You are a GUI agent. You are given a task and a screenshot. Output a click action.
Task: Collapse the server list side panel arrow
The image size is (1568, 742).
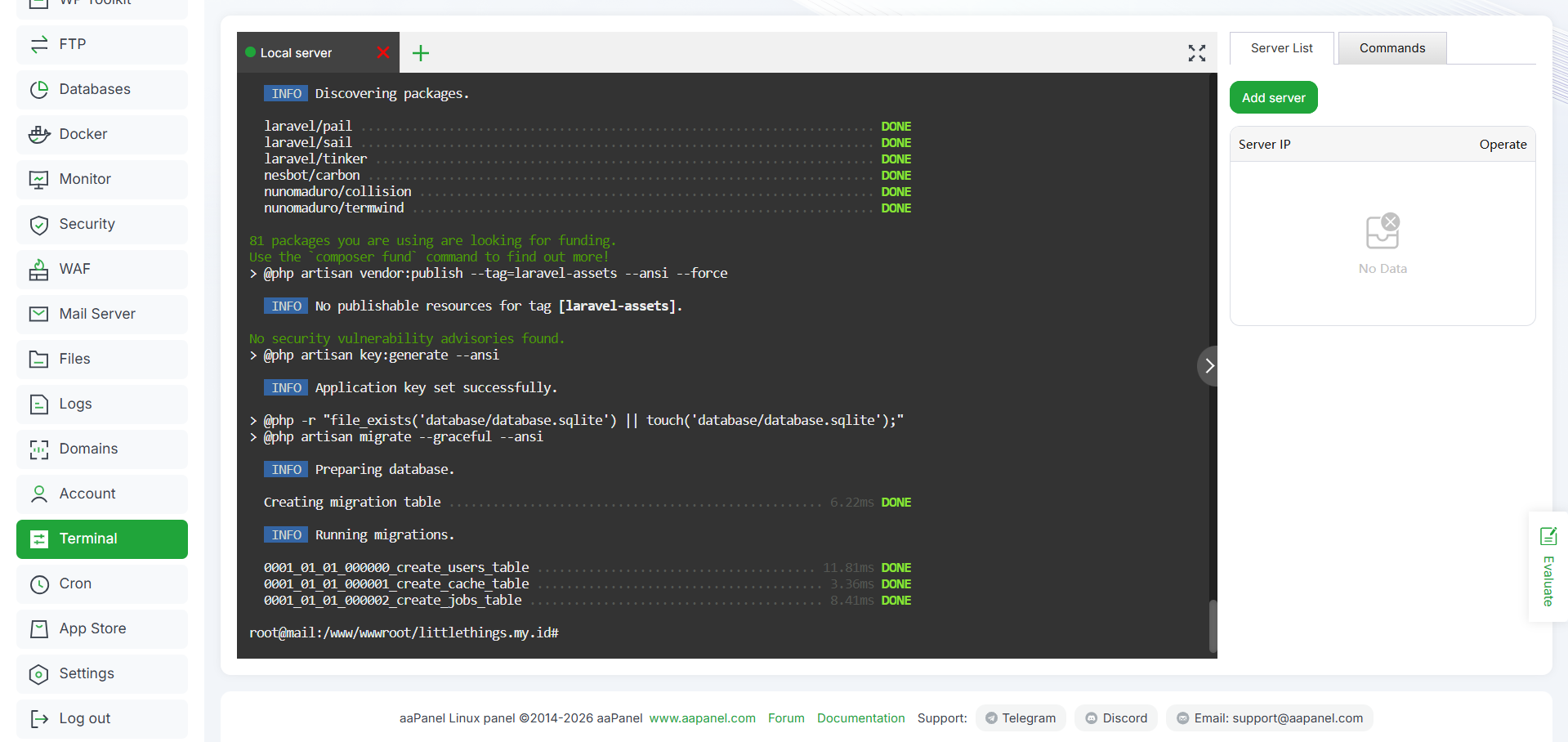pos(1208,366)
